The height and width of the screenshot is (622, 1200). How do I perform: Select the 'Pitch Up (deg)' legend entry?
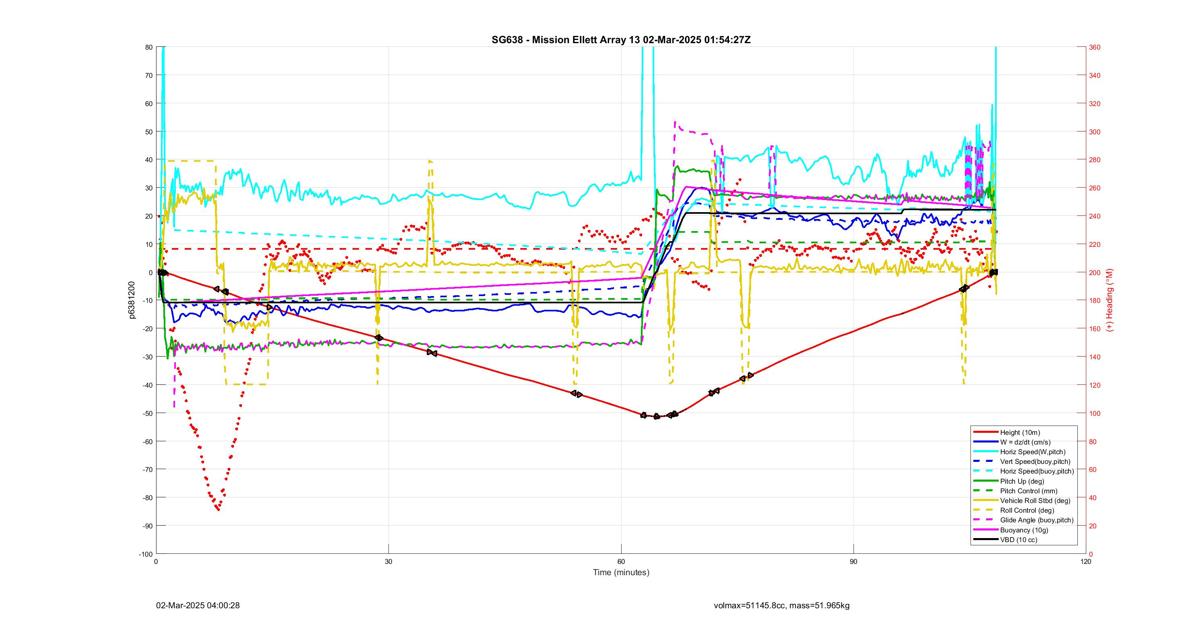point(1024,481)
